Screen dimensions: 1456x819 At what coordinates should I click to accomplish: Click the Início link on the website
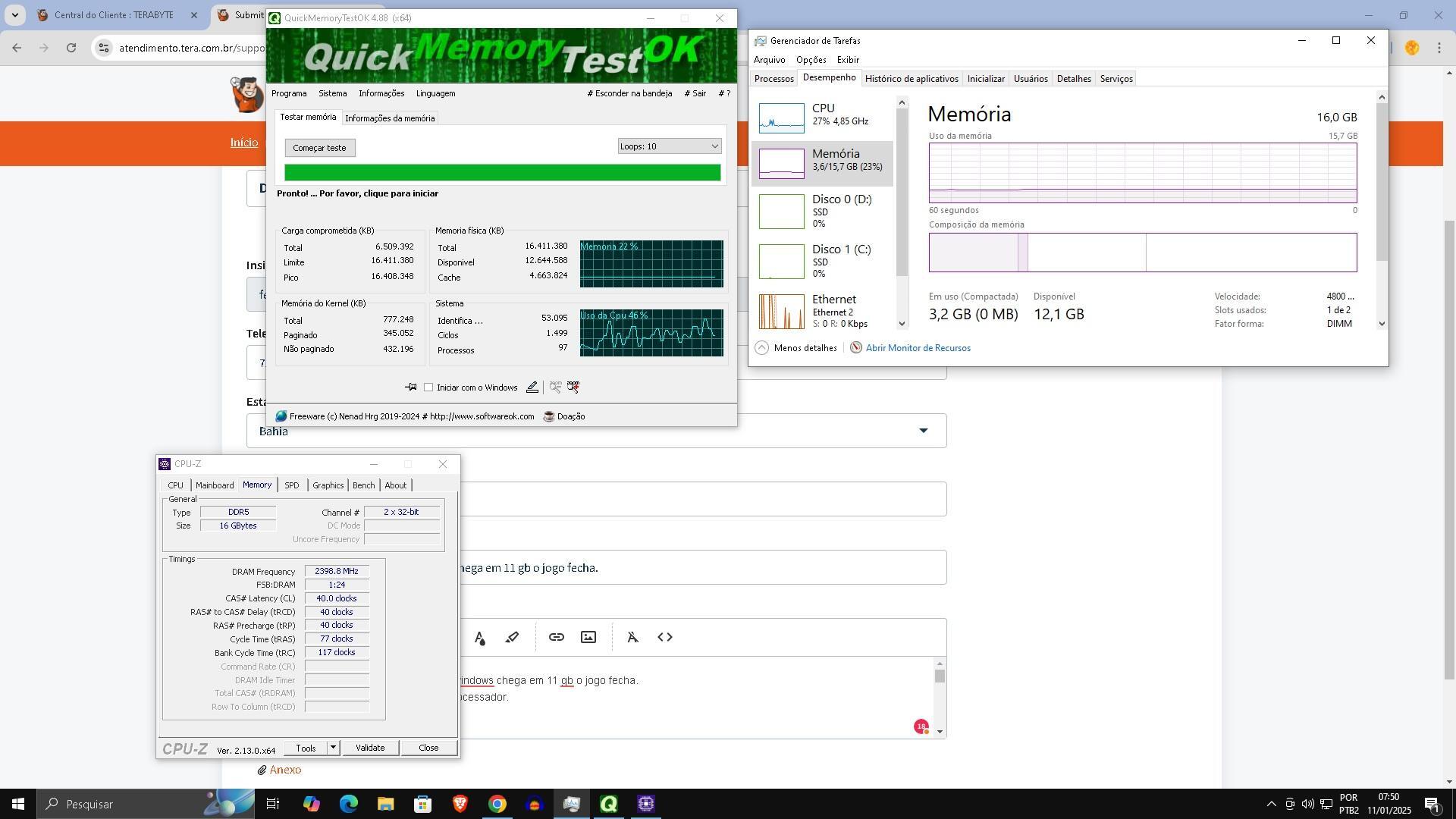pos(244,143)
